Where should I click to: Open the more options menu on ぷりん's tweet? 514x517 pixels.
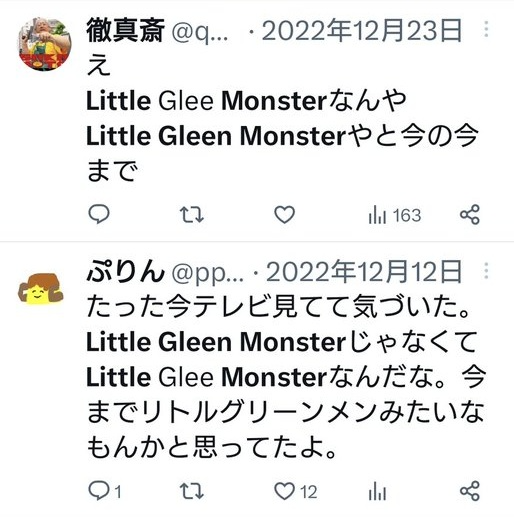coord(486,271)
